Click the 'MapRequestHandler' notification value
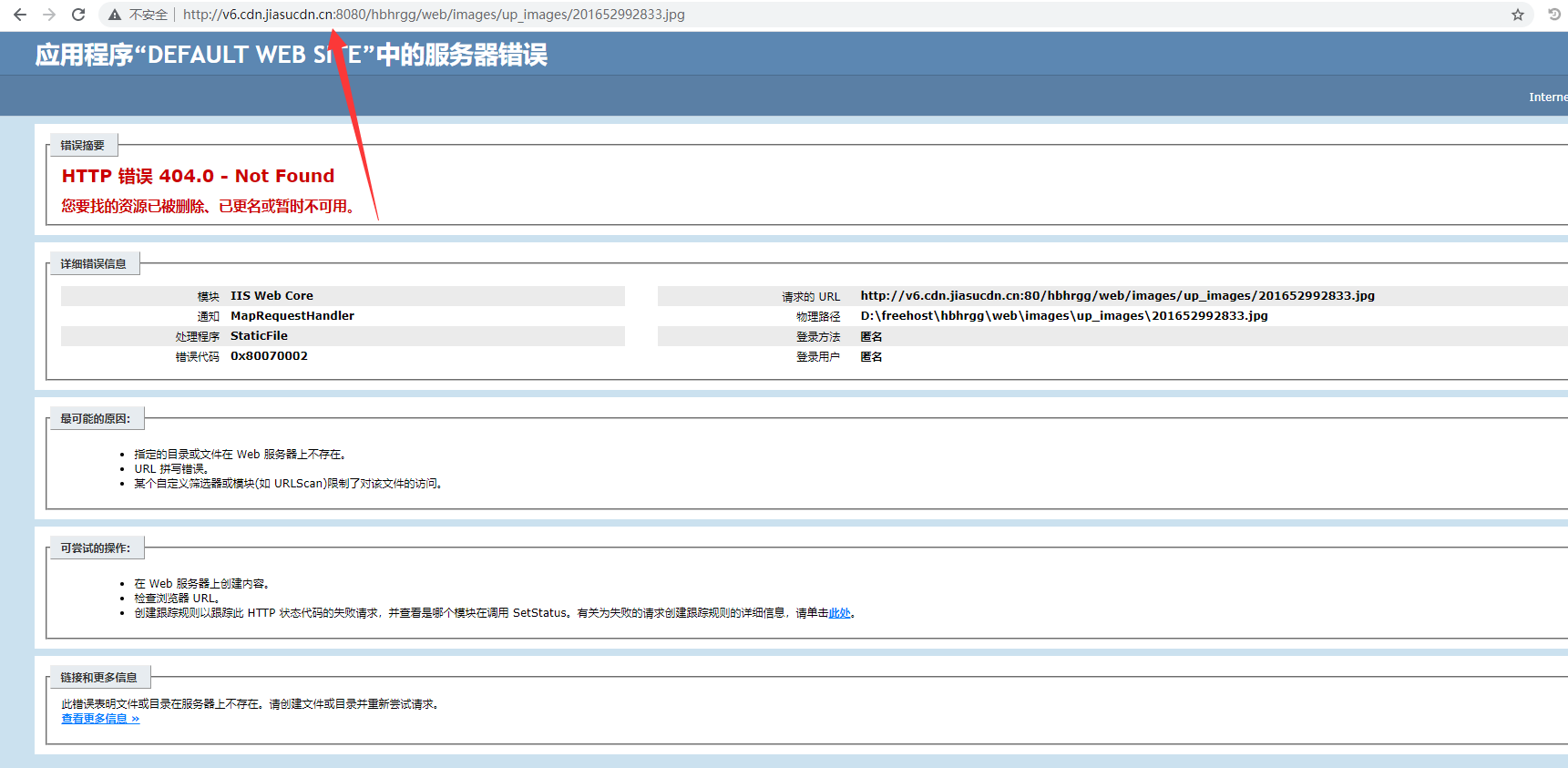1568x768 pixels. pyautogui.click(x=292, y=316)
